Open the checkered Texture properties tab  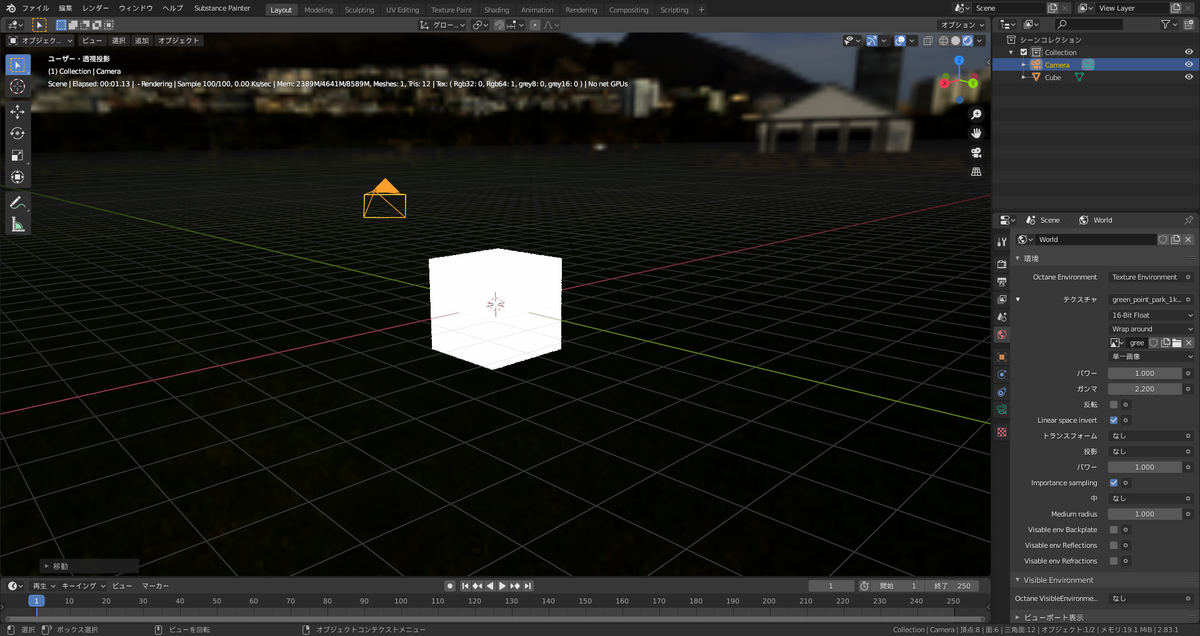(x=1002, y=432)
